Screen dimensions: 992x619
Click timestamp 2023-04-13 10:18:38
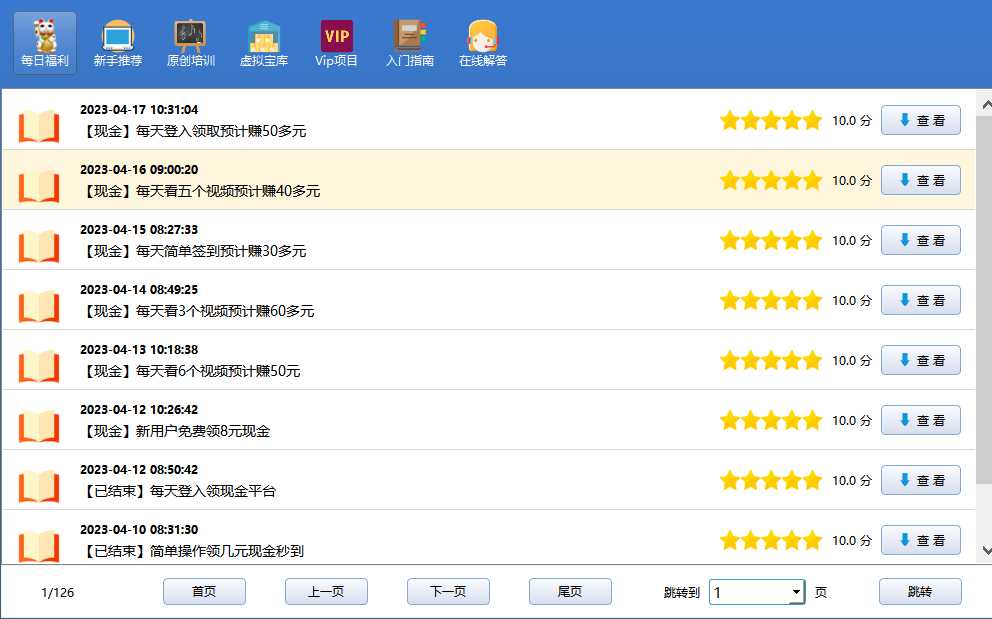click(x=139, y=349)
